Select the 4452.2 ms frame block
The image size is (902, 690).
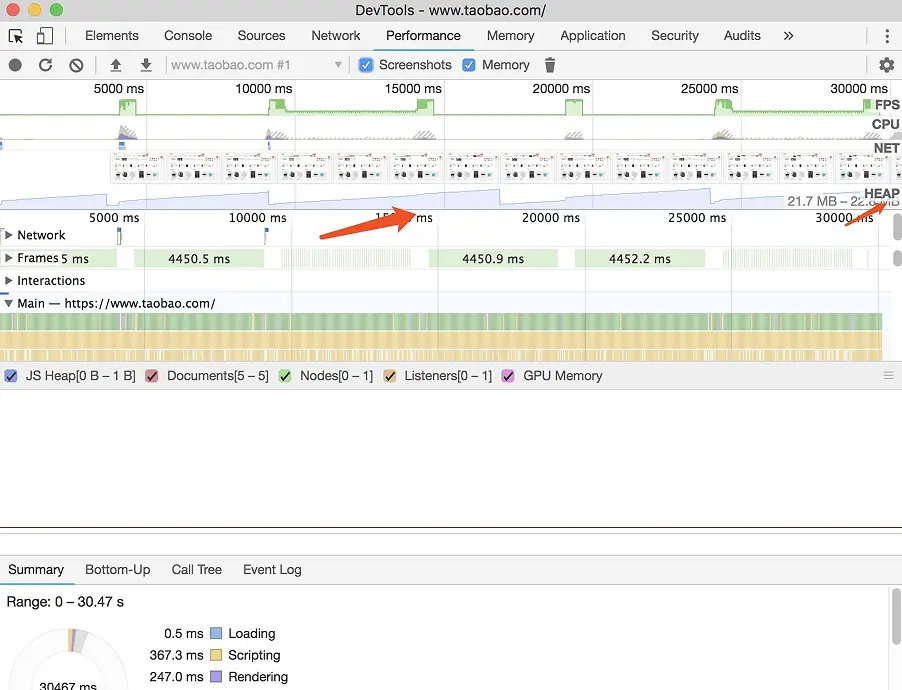(640, 259)
